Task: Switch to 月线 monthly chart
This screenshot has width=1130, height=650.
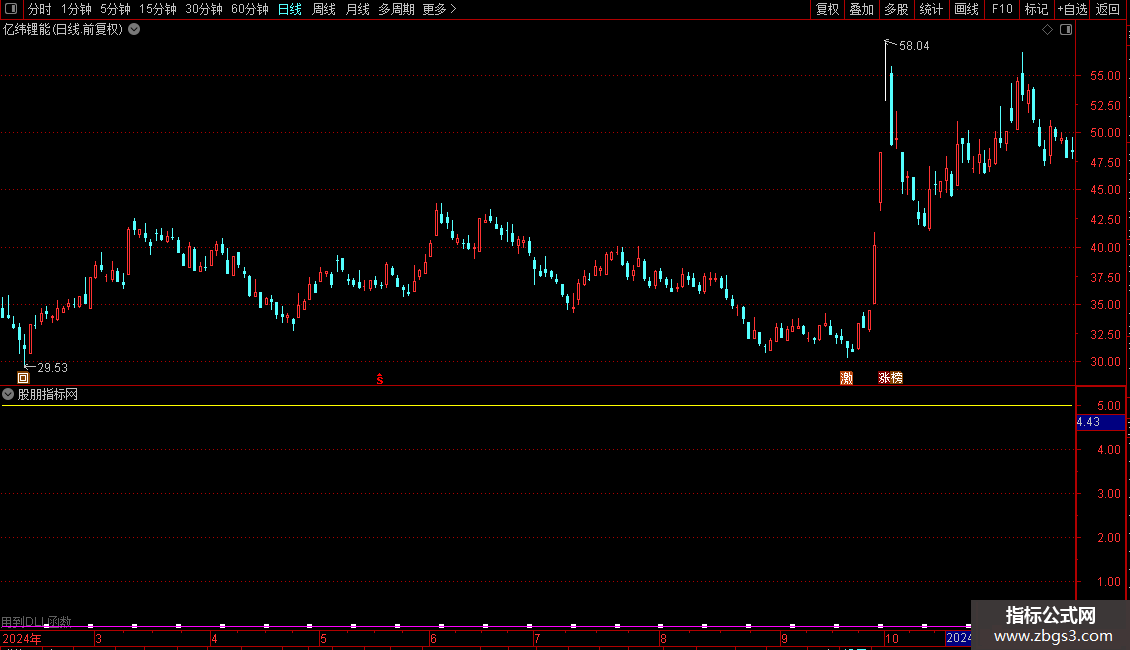Action: click(357, 9)
